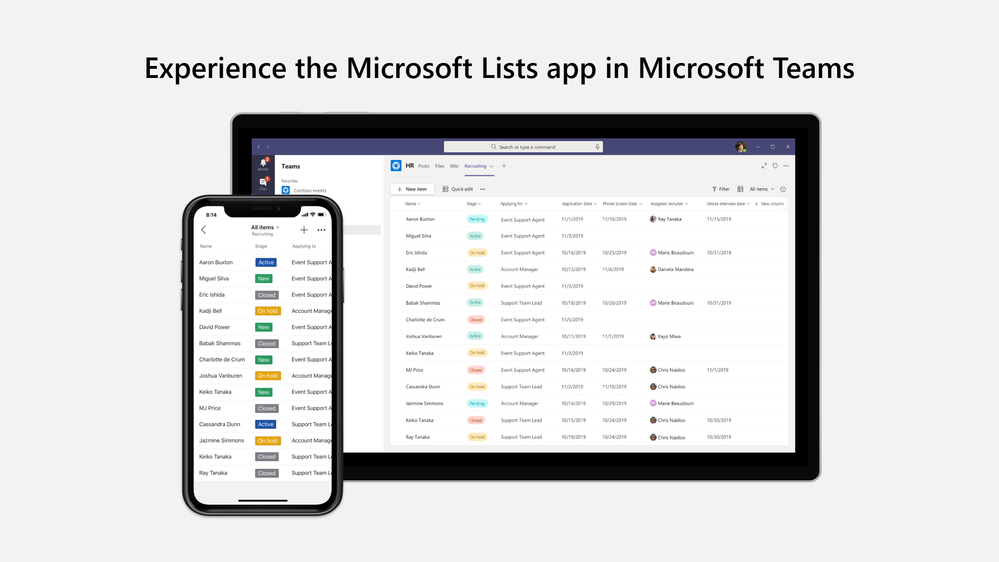Click Account Manager in Kadji Bell's tablet row

point(519,270)
